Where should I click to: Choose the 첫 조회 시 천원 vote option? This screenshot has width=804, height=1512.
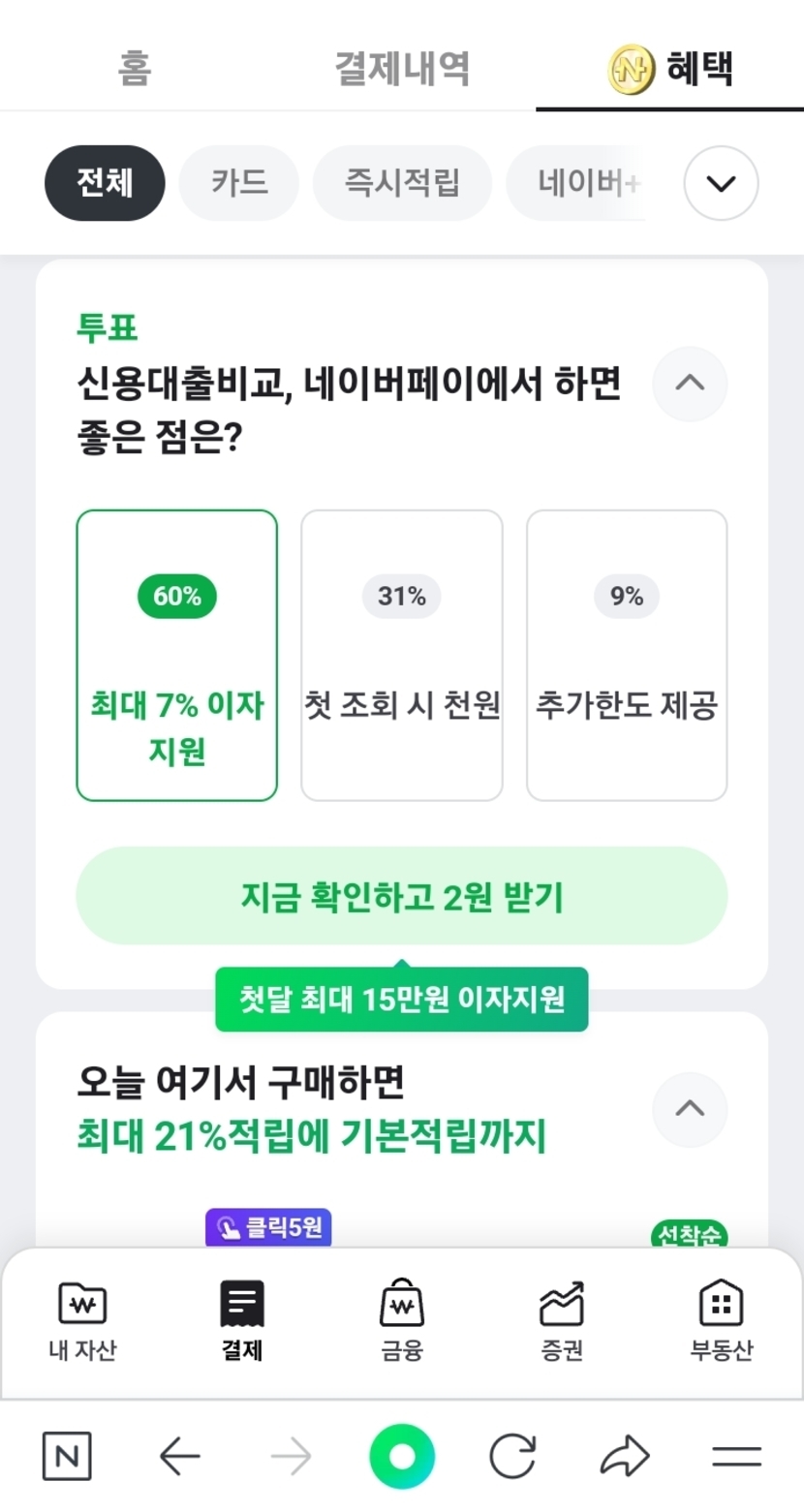[402, 656]
